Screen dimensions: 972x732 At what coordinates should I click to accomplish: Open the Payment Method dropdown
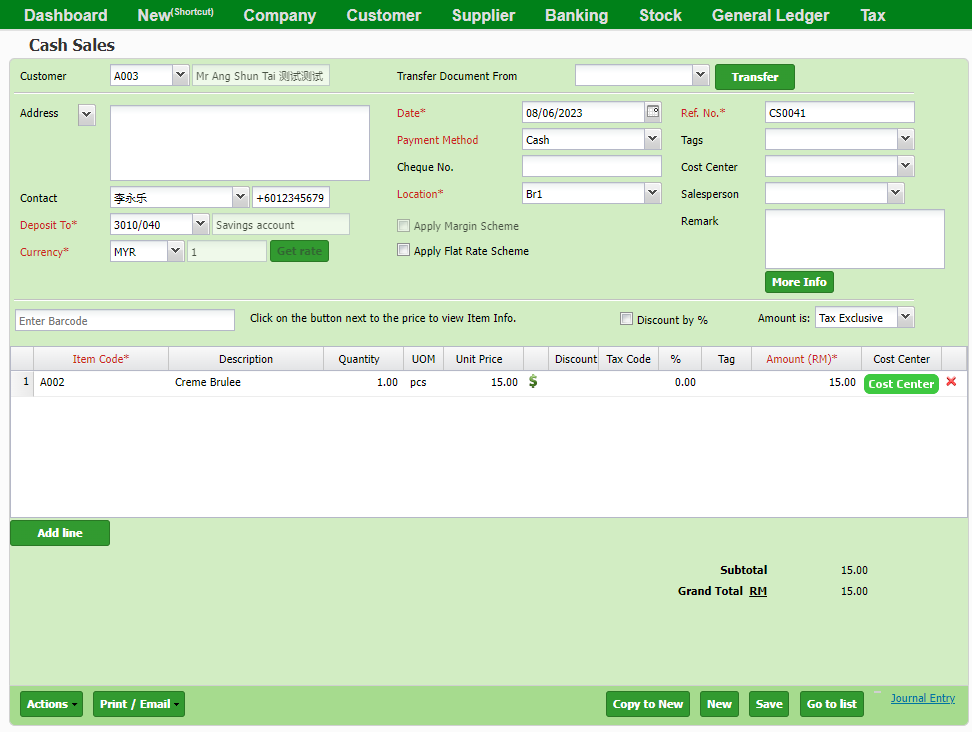pyautogui.click(x=652, y=139)
